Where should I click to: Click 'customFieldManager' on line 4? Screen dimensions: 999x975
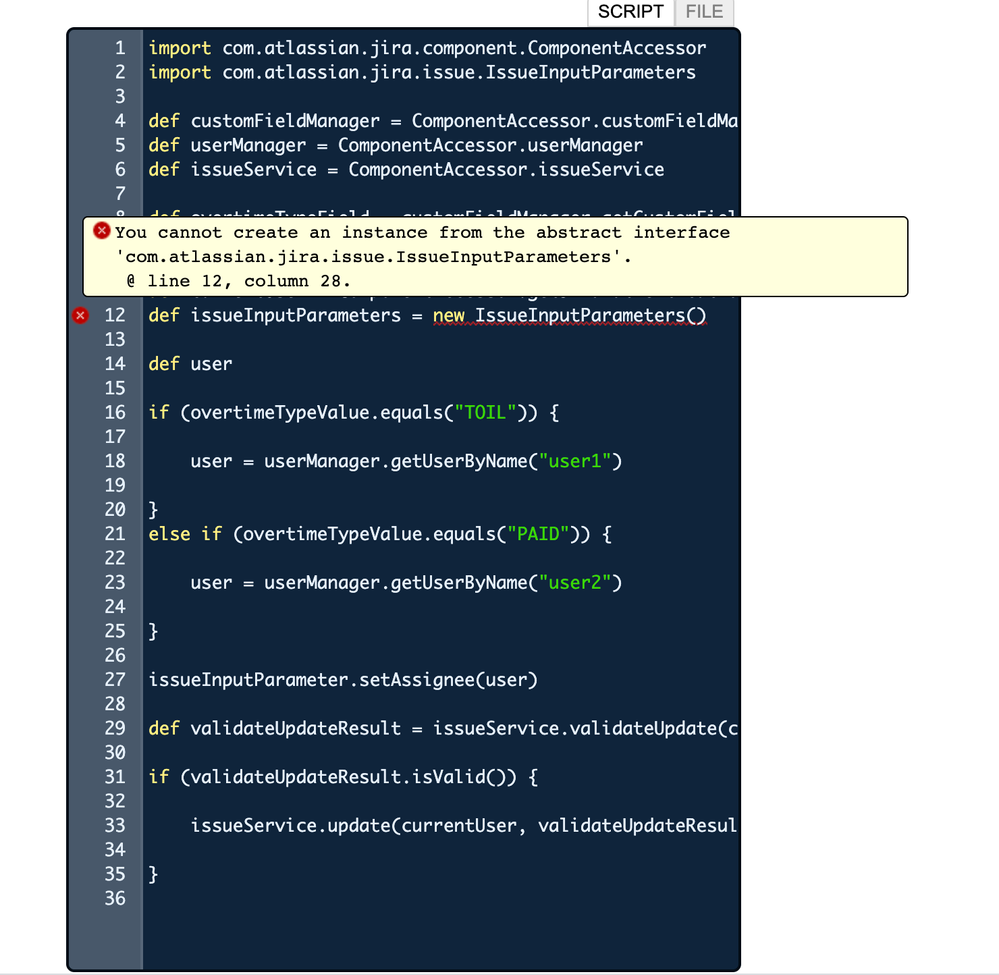pos(285,121)
